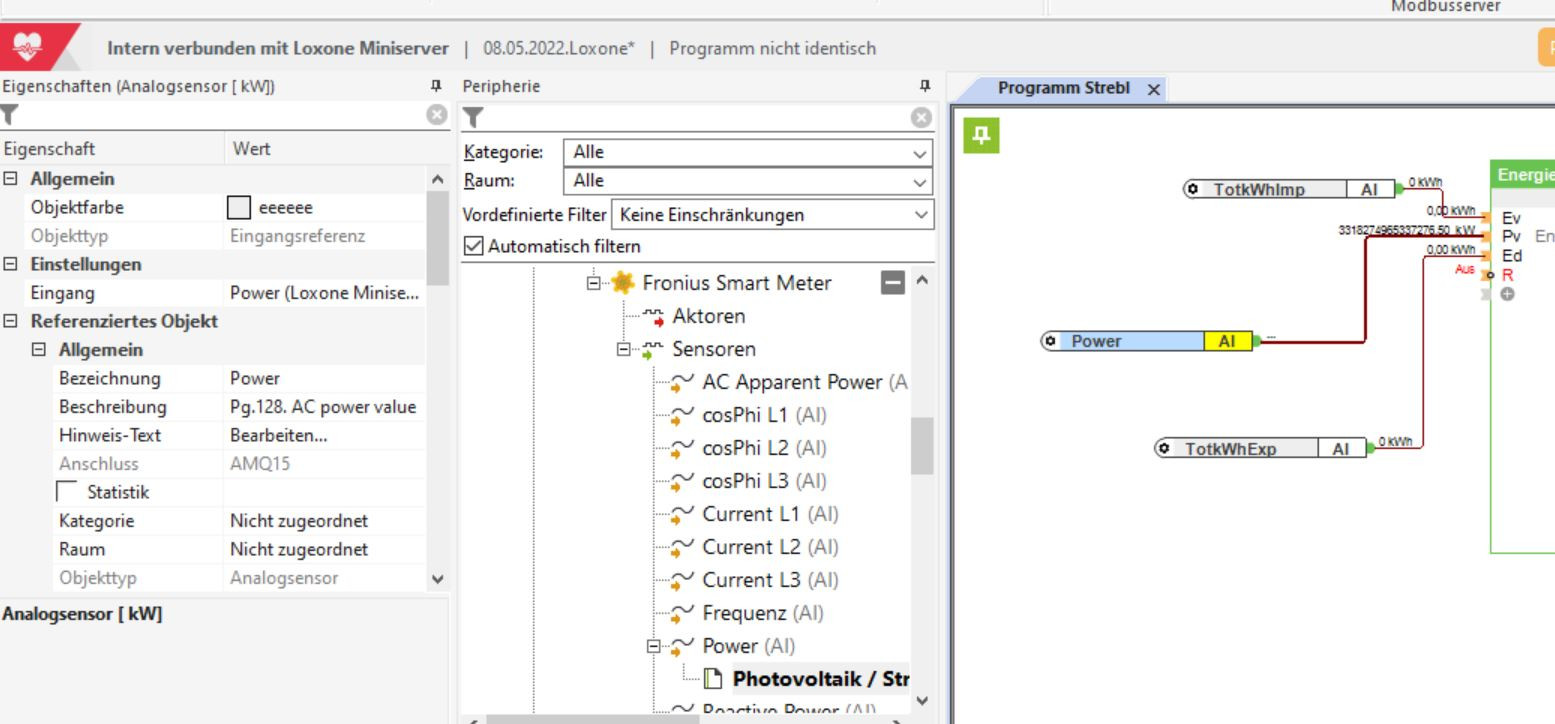Click the properties panel scrollbar thumb

click(437, 238)
